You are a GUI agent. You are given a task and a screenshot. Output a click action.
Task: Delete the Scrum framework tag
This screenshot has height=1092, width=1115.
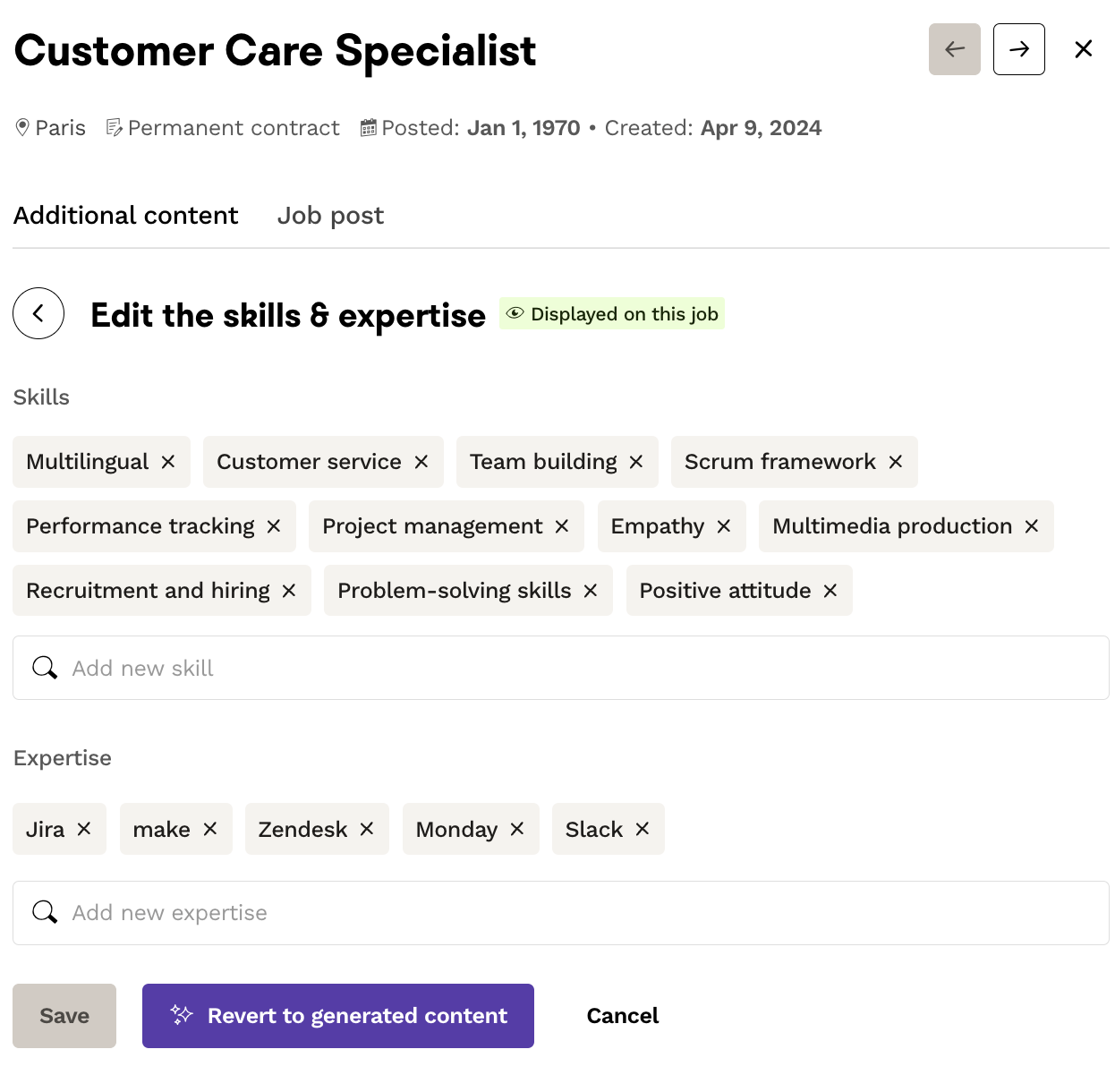(x=896, y=462)
